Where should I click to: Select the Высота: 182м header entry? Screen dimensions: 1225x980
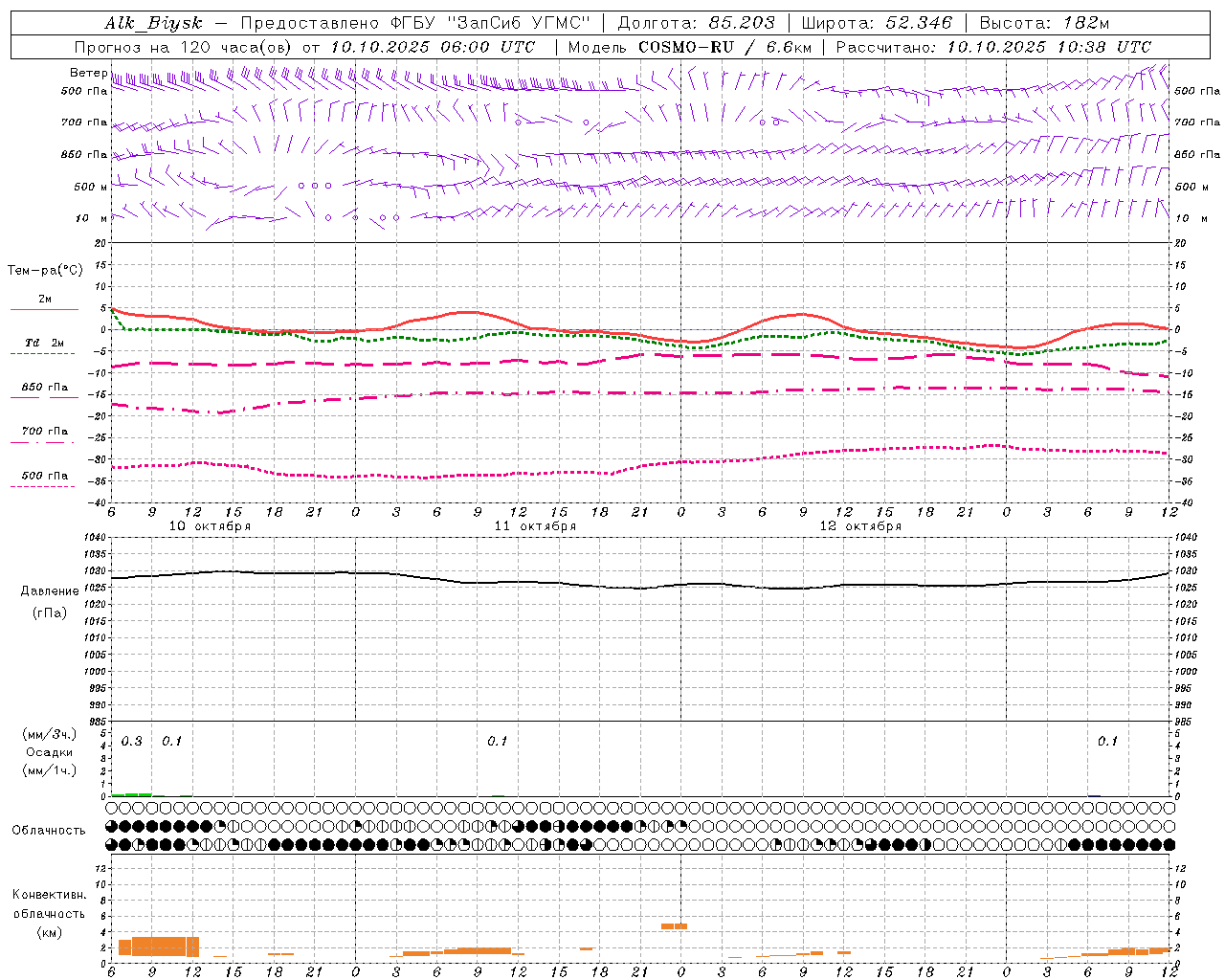[1044, 23]
